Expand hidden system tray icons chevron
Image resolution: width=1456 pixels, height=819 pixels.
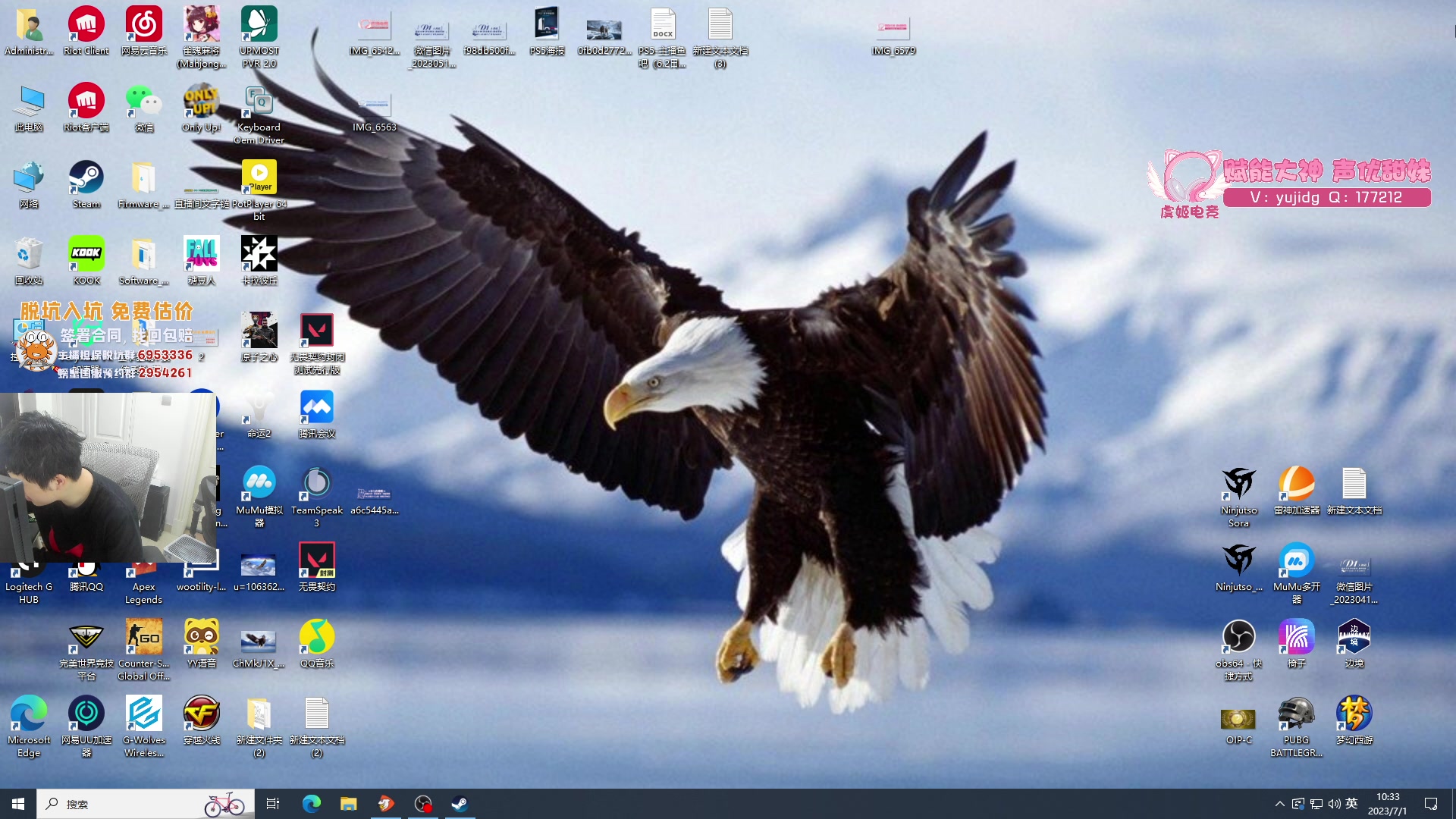1280,804
